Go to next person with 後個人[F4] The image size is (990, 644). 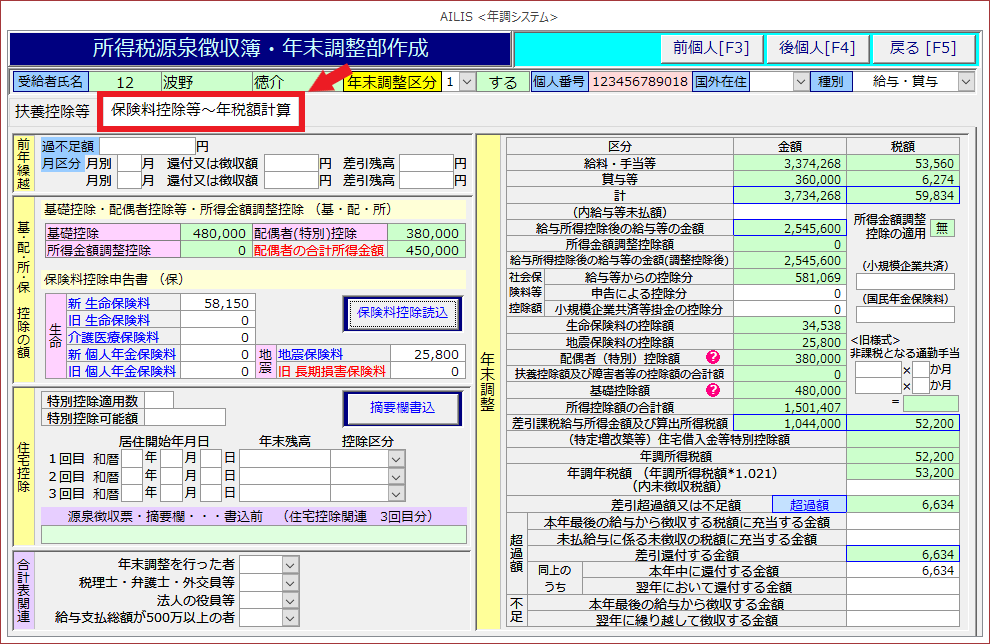click(817, 48)
